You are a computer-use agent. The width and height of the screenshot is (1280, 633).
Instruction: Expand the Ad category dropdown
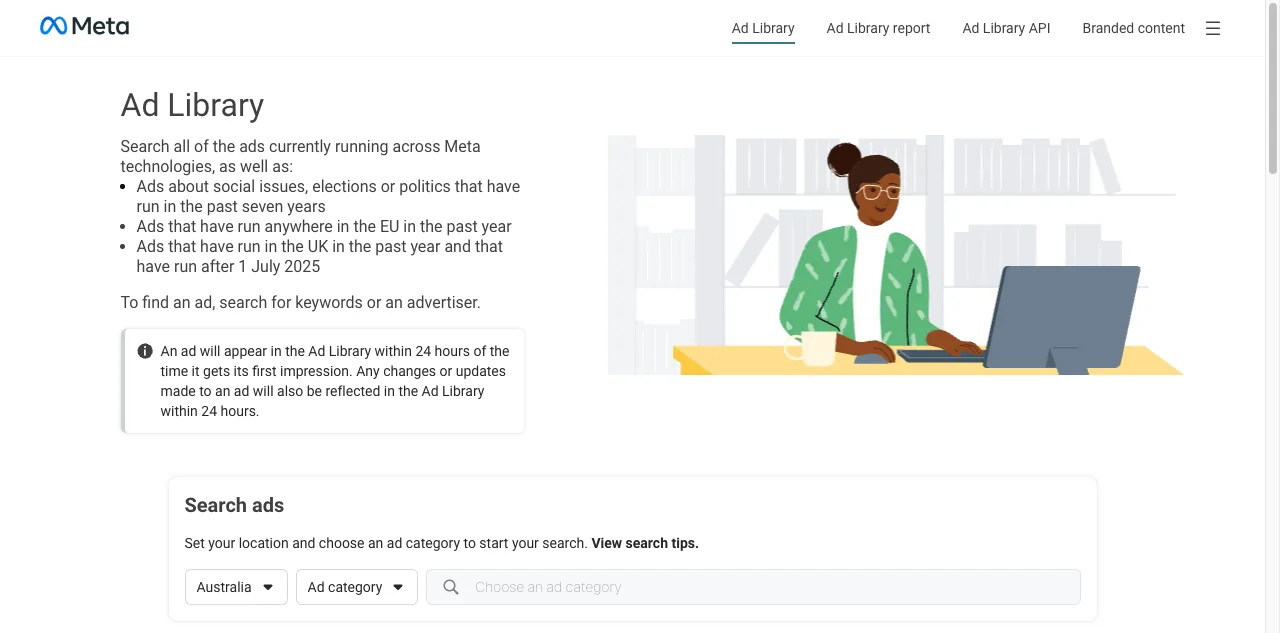pyautogui.click(x=357, y=587)
